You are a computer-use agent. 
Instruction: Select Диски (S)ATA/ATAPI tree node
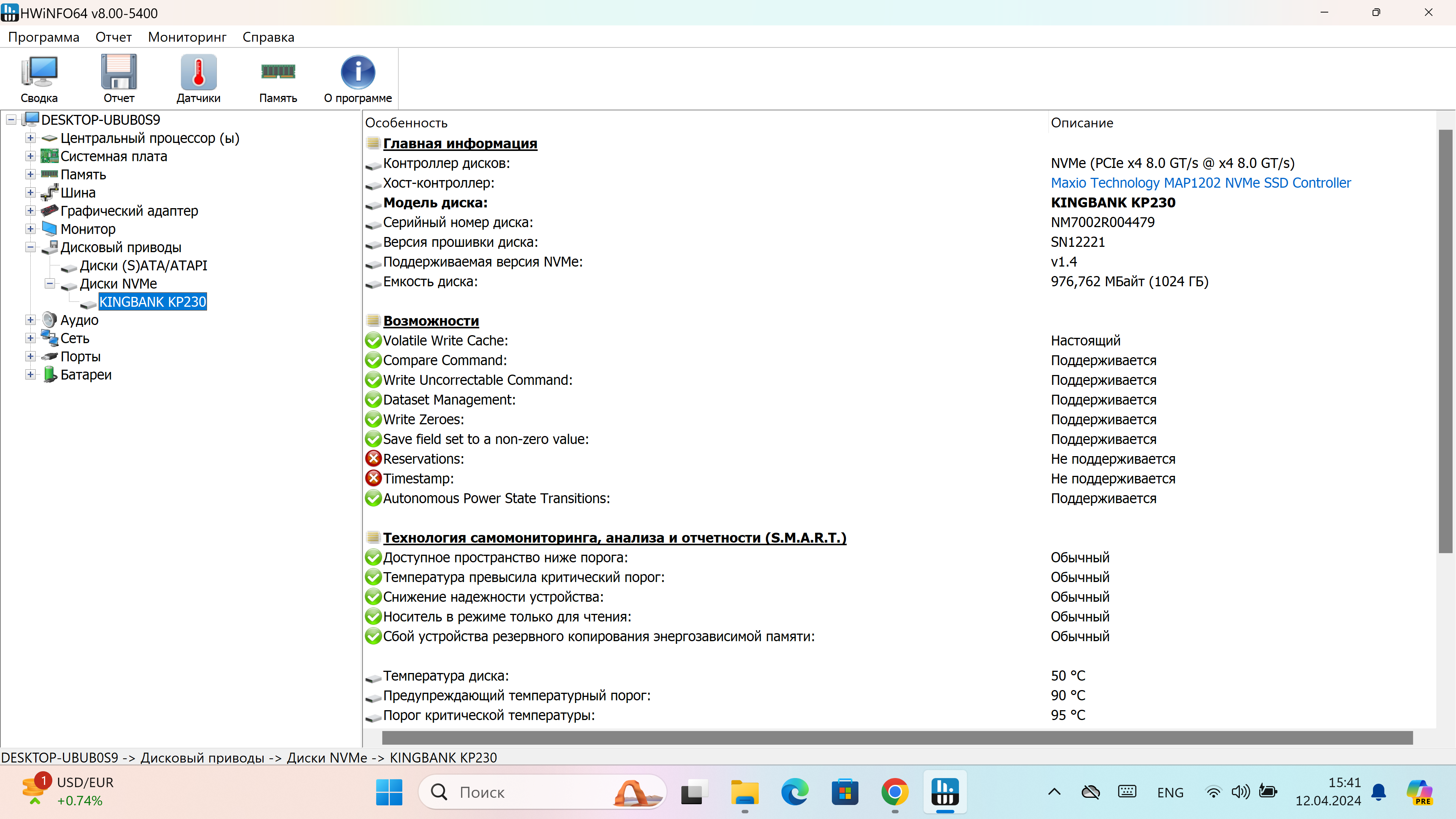click(x=143, y=266)
